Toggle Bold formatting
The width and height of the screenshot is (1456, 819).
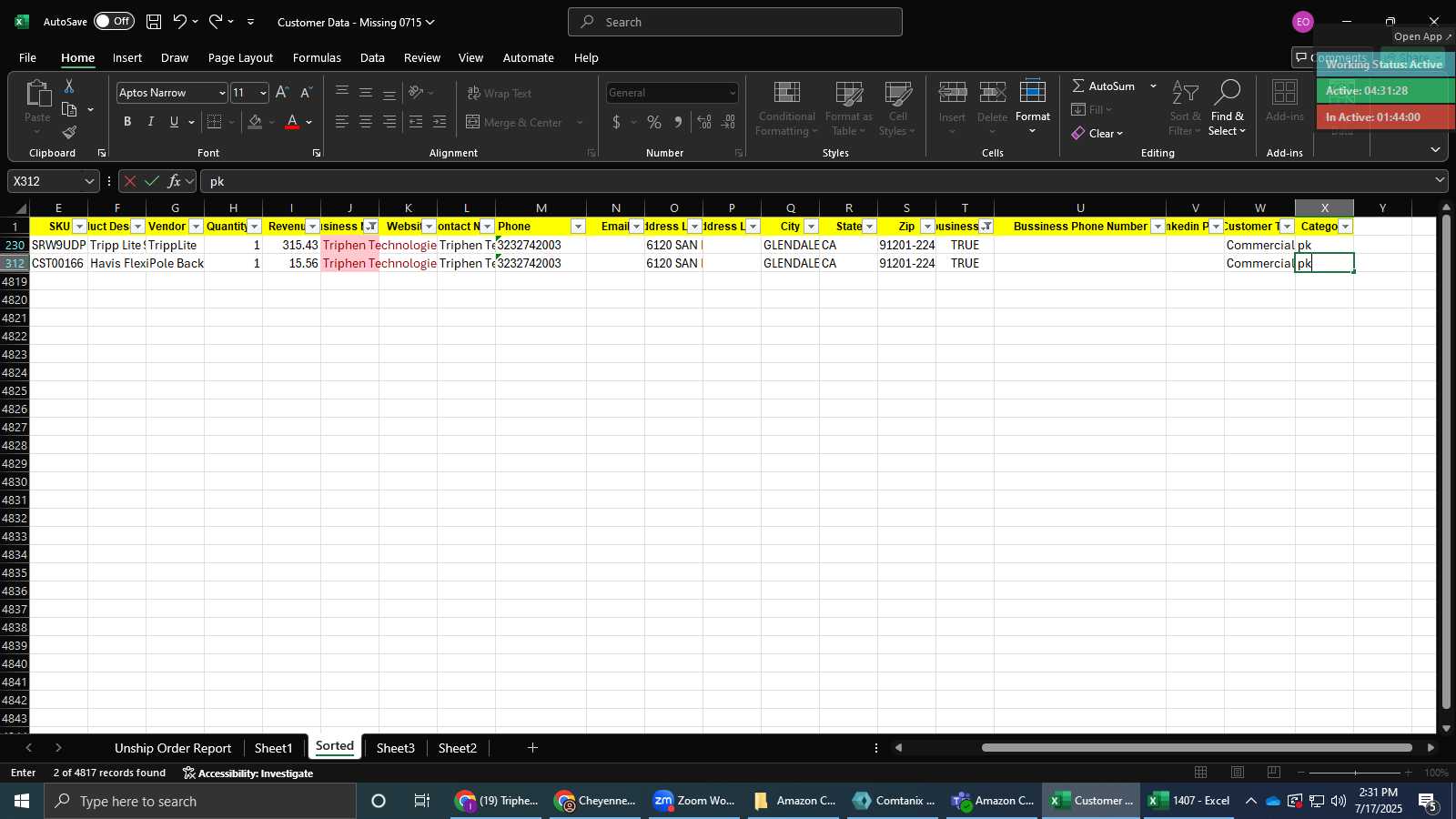click(x=127, y=122)
